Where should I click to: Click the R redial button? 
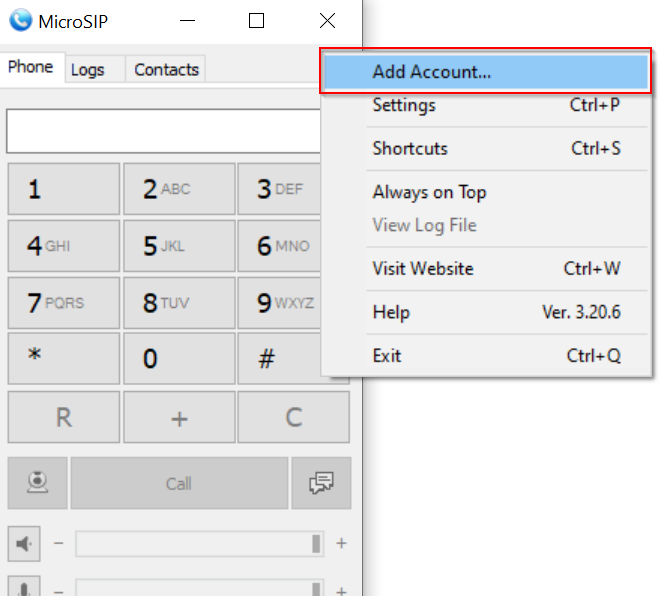click(63, 417)
